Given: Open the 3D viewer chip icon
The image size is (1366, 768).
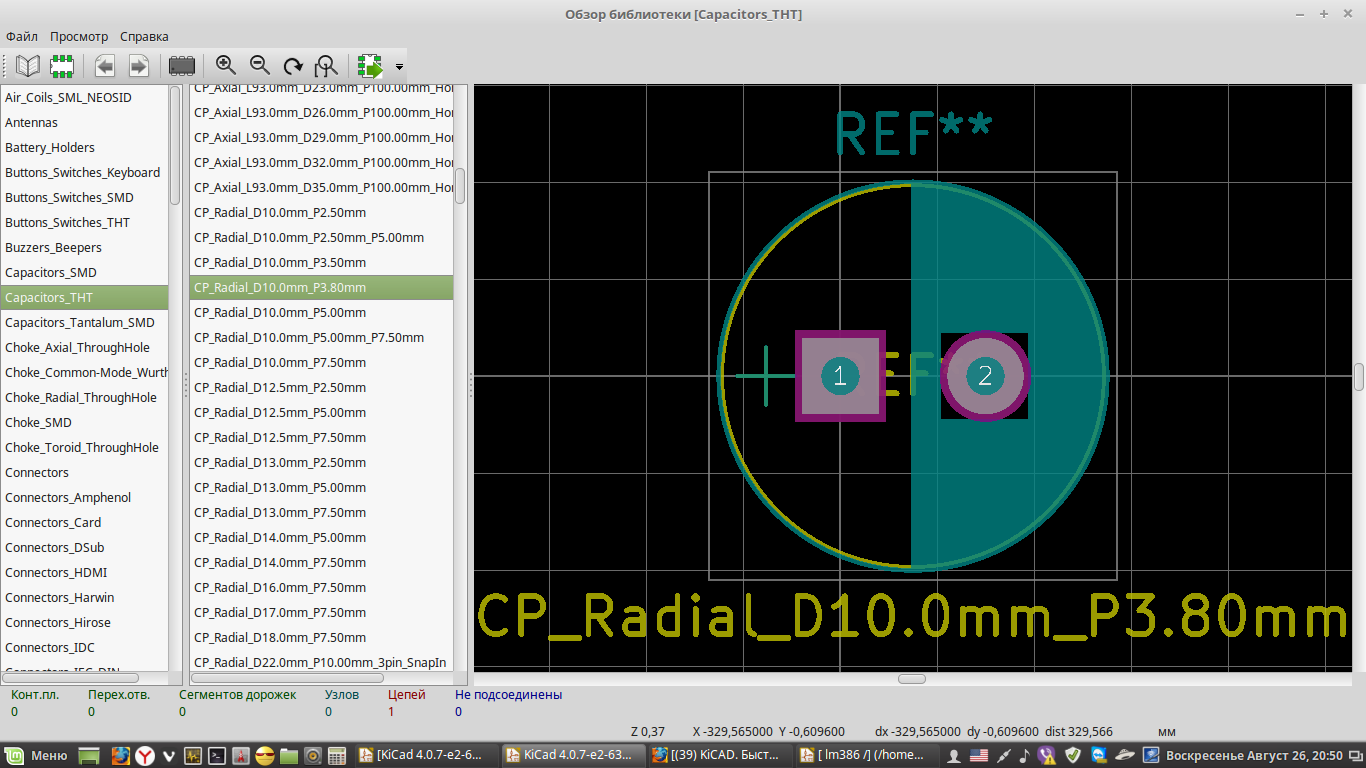Looking at the screenshot, I should pyautogui.click(x=182, y=66).
